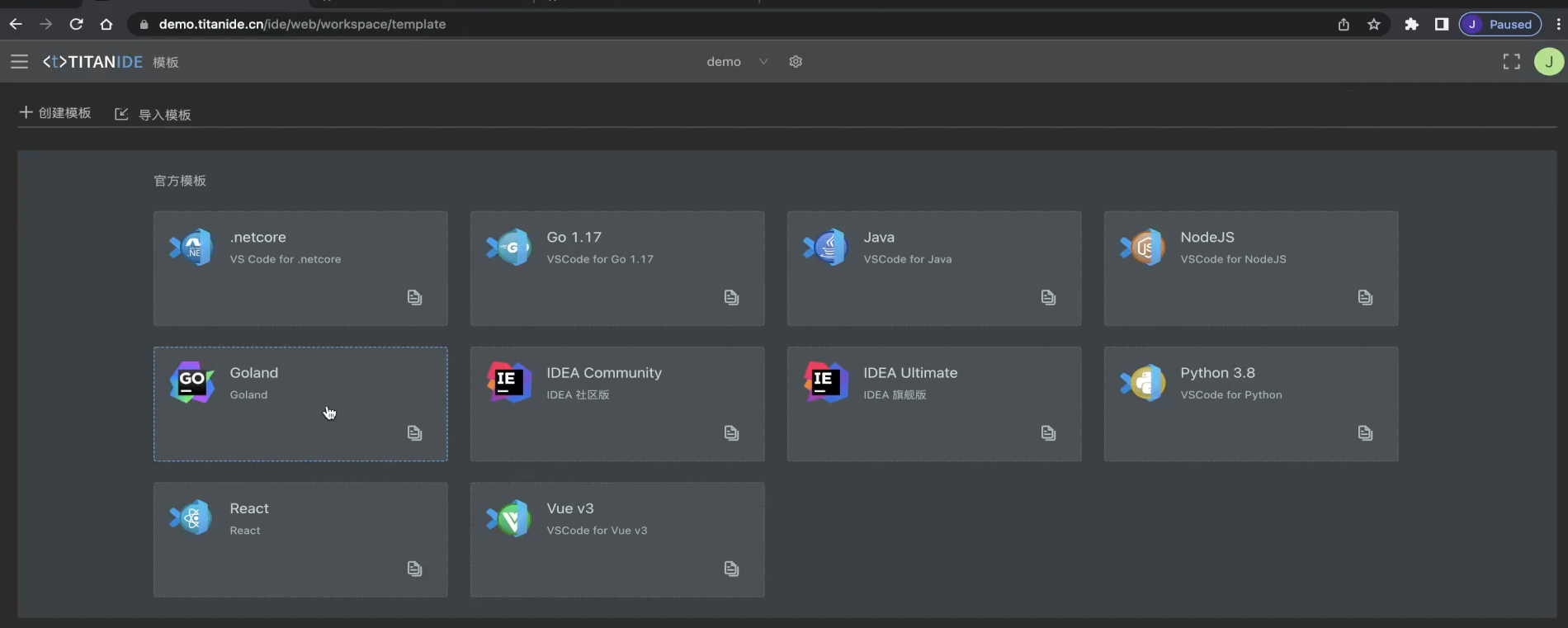The image size is (1568, 628).
Task: Select the React template card
Action: (300, 539)
